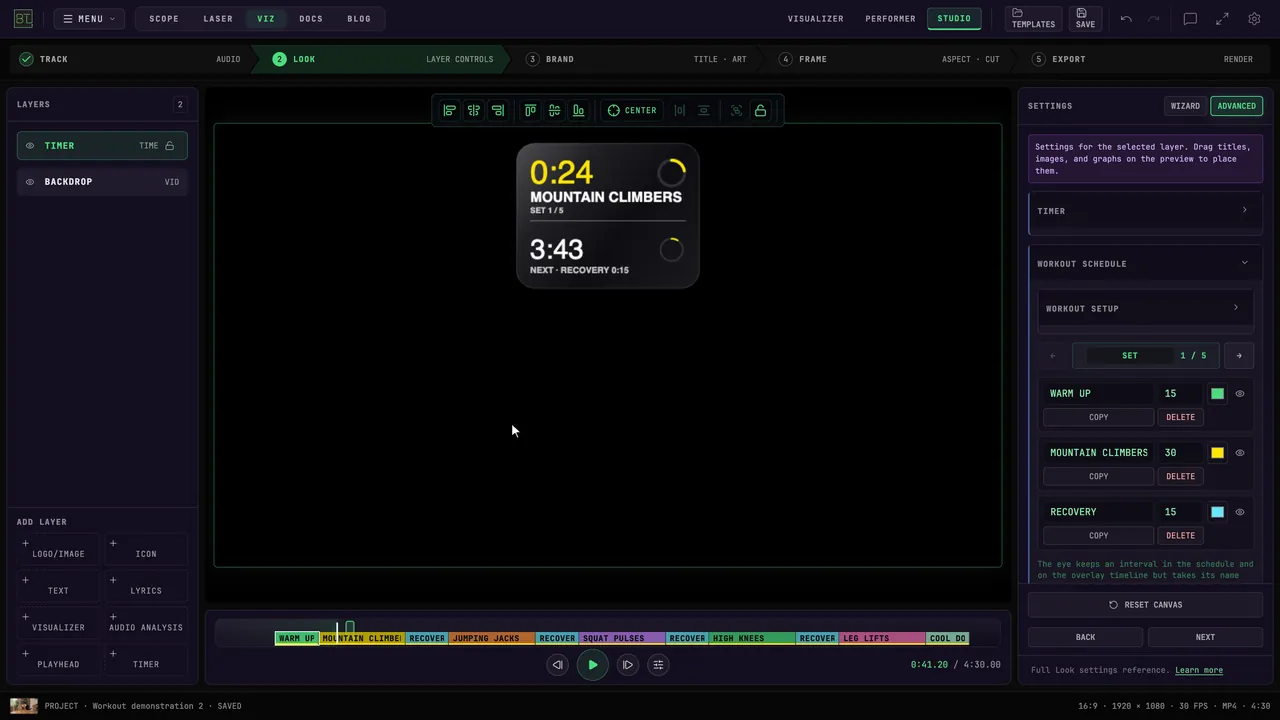Undo the last action
Screen dimensions: 1280x720
(x=1126, y=19)
